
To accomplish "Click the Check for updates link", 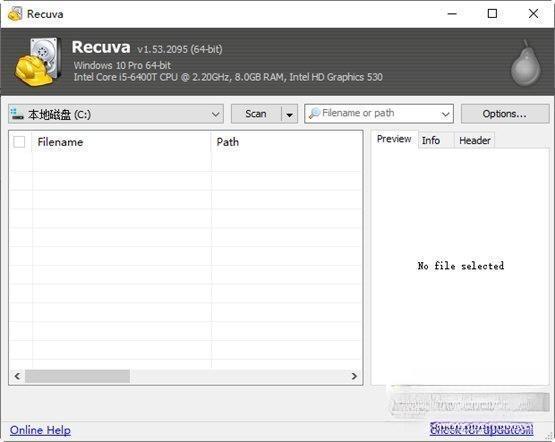I will pos(481,429).
